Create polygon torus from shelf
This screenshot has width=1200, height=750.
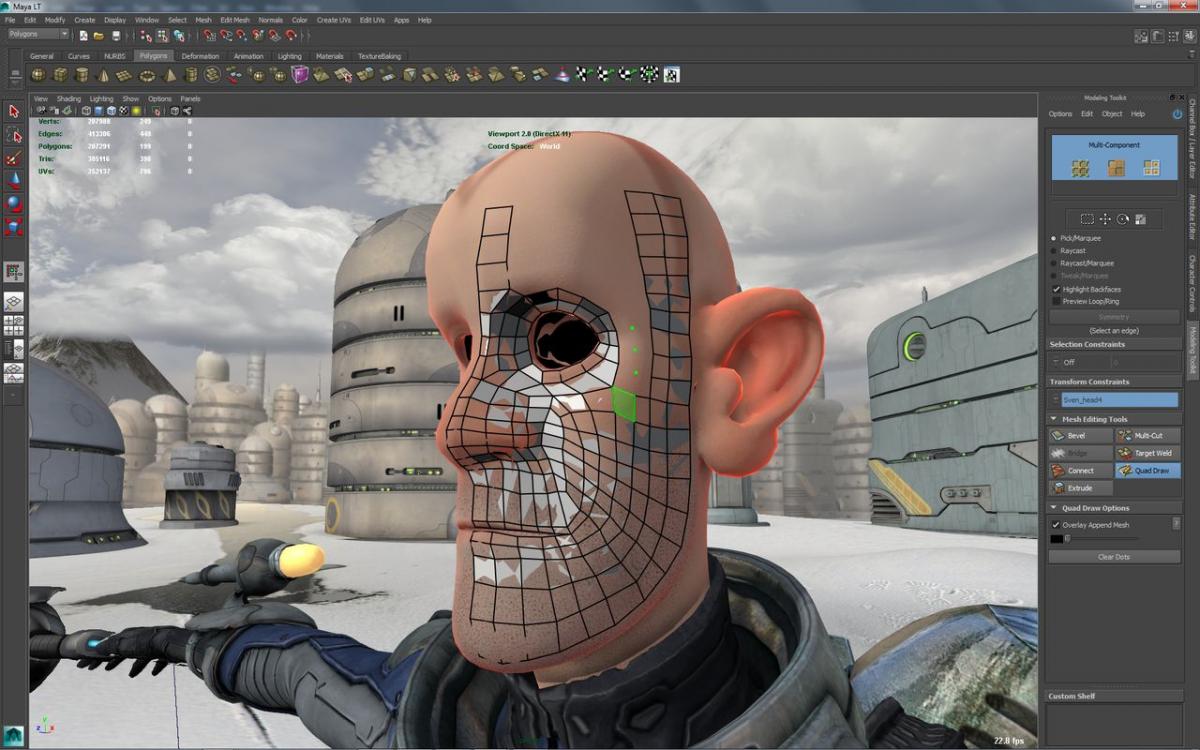(x=147, y=75)
